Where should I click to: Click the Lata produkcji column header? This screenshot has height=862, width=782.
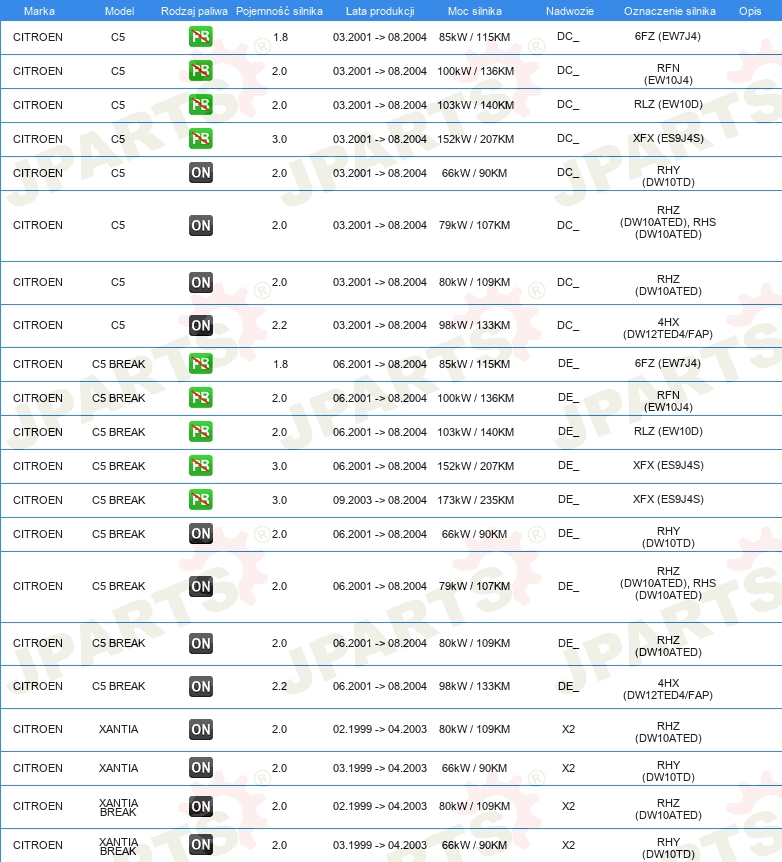(380, 11)
